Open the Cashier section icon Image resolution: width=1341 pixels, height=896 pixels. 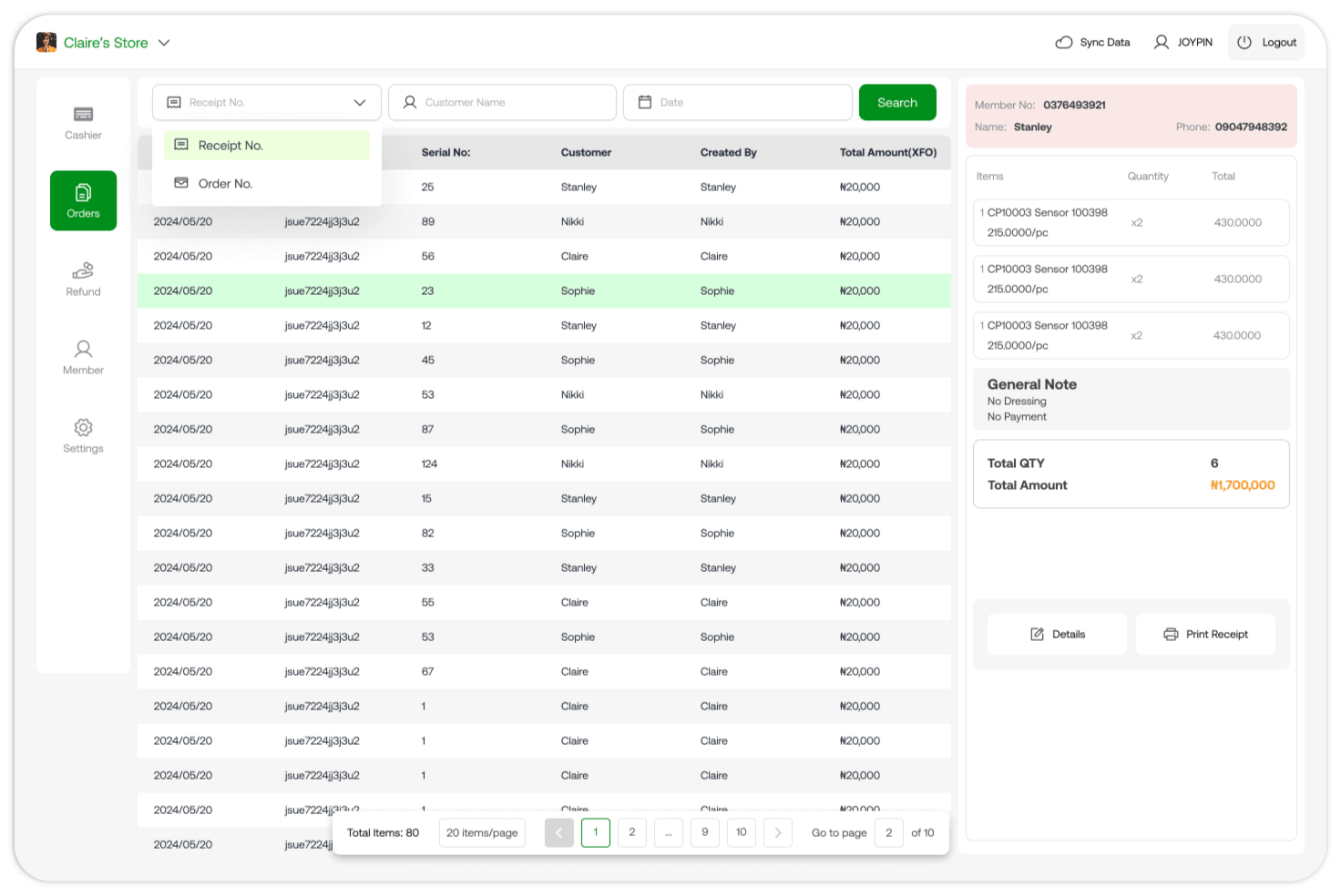coord(83,115)
